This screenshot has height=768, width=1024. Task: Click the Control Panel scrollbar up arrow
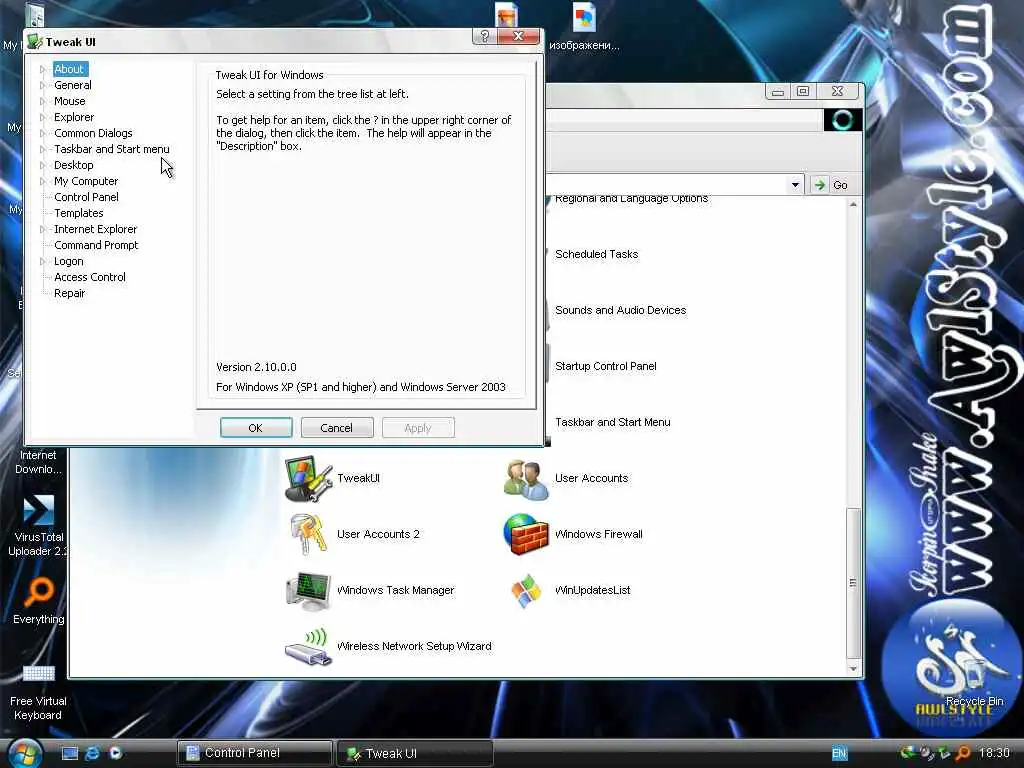[x=853, y=204]
